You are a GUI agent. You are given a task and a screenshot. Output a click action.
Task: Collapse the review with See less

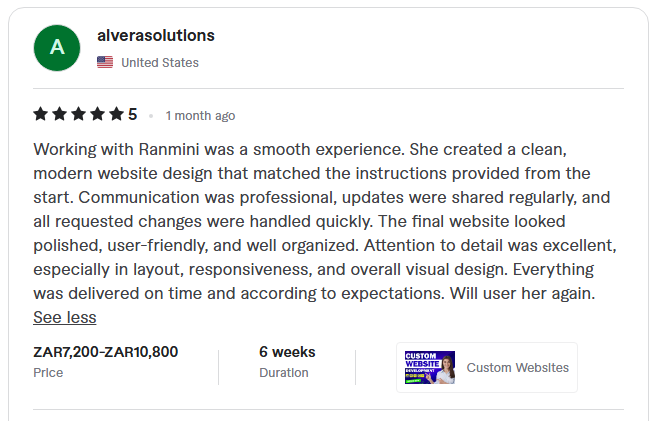coord(65,317)
